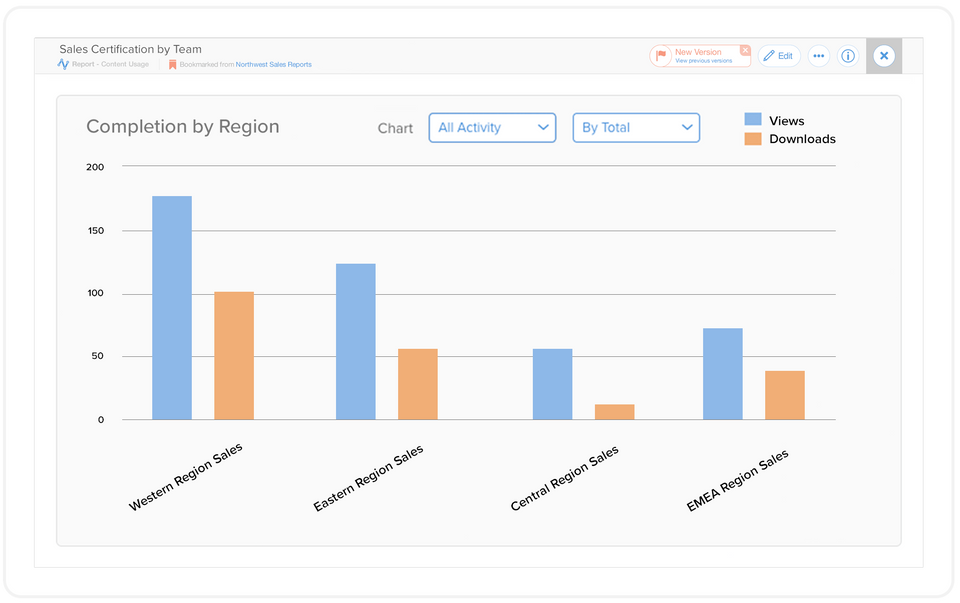Click the Edit pencil button

point(778,56)
